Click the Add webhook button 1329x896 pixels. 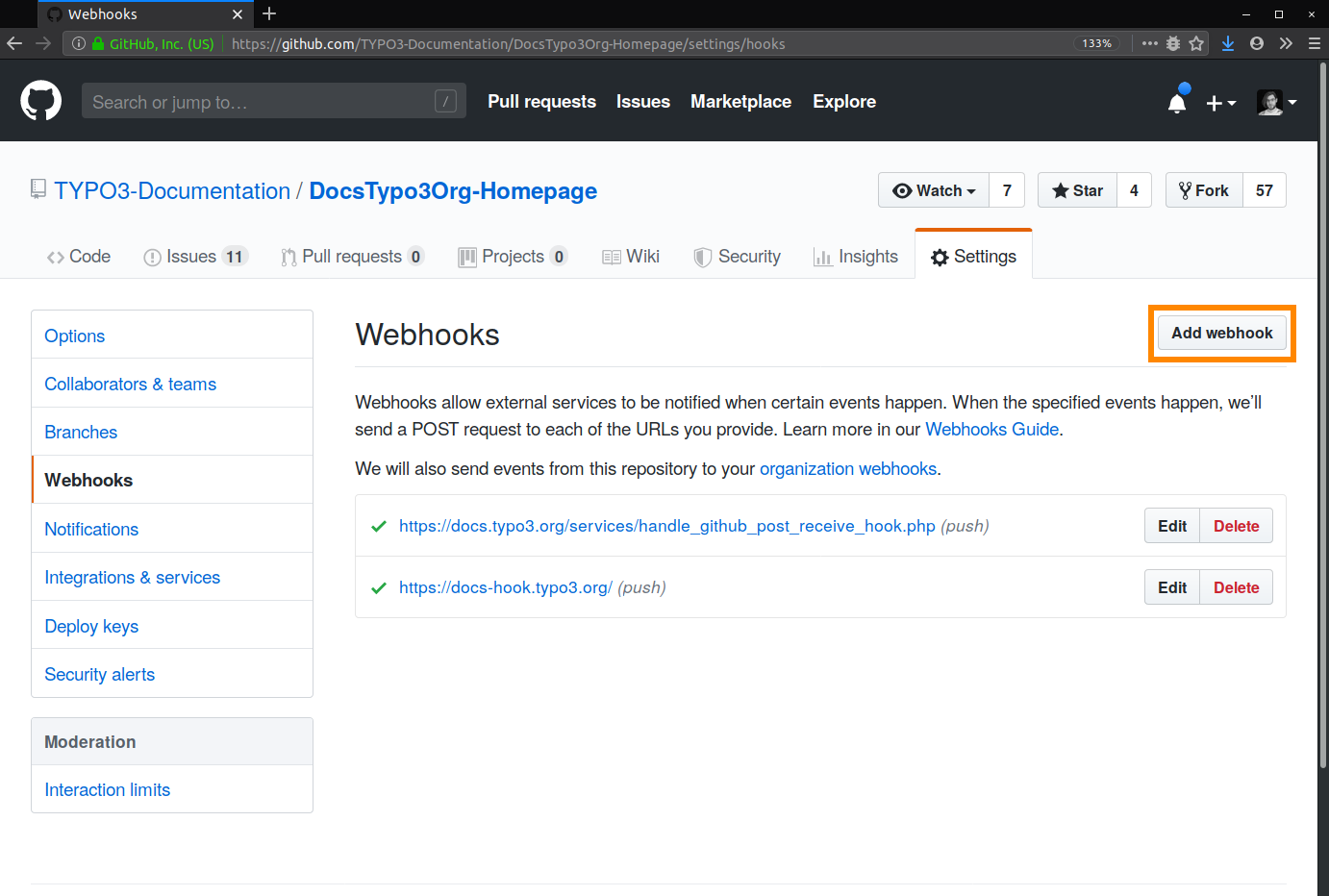(x=1221, y=333)
